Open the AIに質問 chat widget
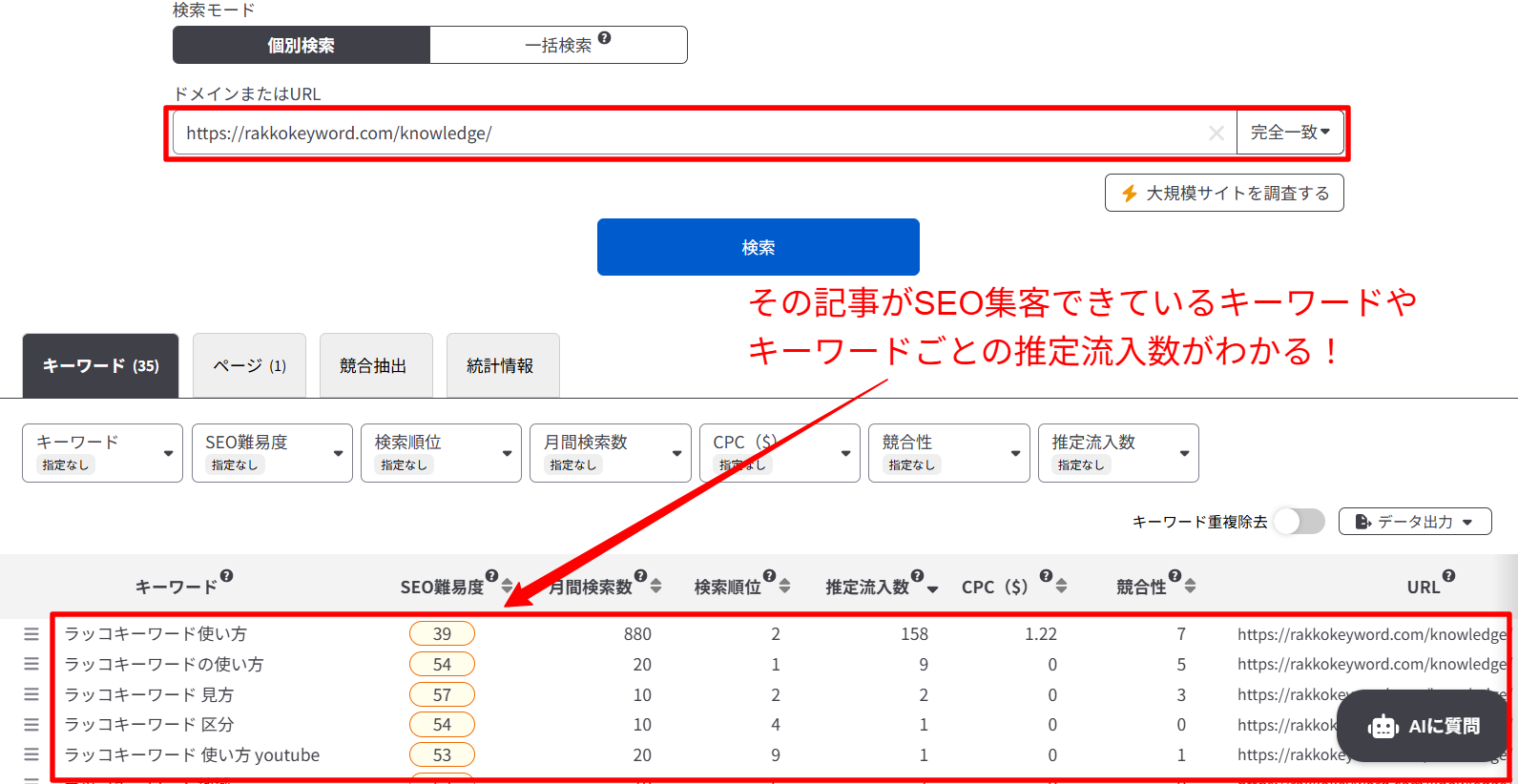 coord(1423,727)
